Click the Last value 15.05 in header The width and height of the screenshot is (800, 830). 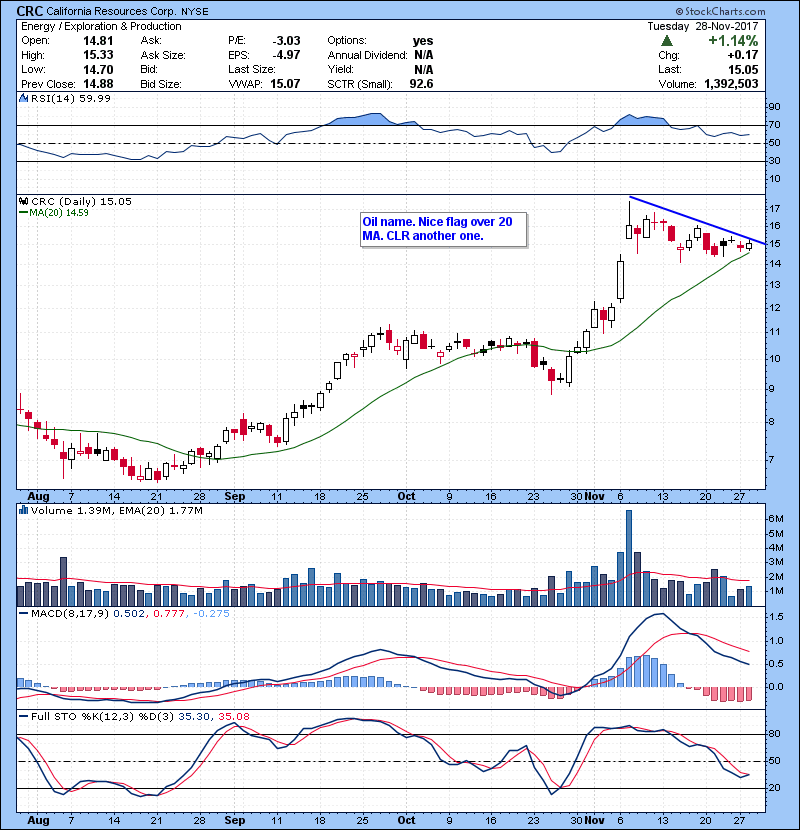pos(743,69)
